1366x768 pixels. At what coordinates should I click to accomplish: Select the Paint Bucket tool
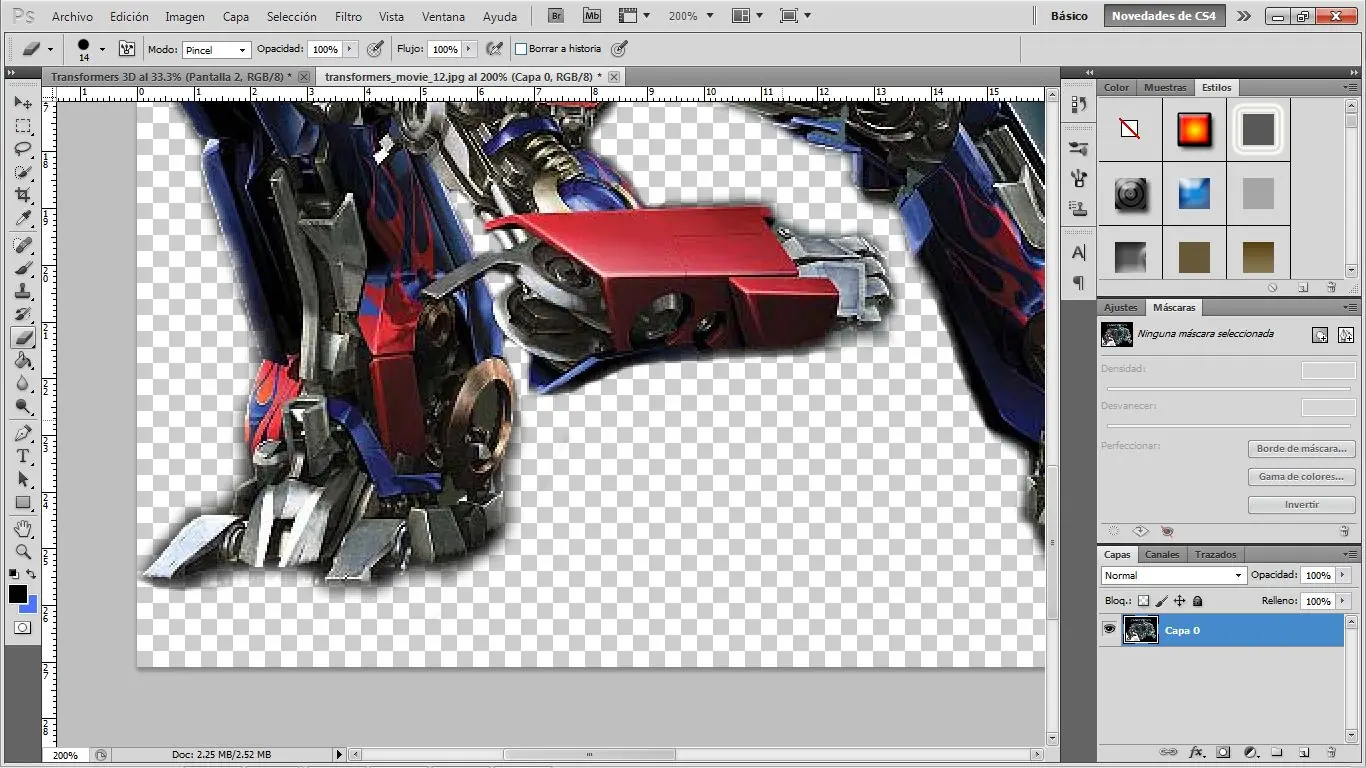[x=23, y=360]
